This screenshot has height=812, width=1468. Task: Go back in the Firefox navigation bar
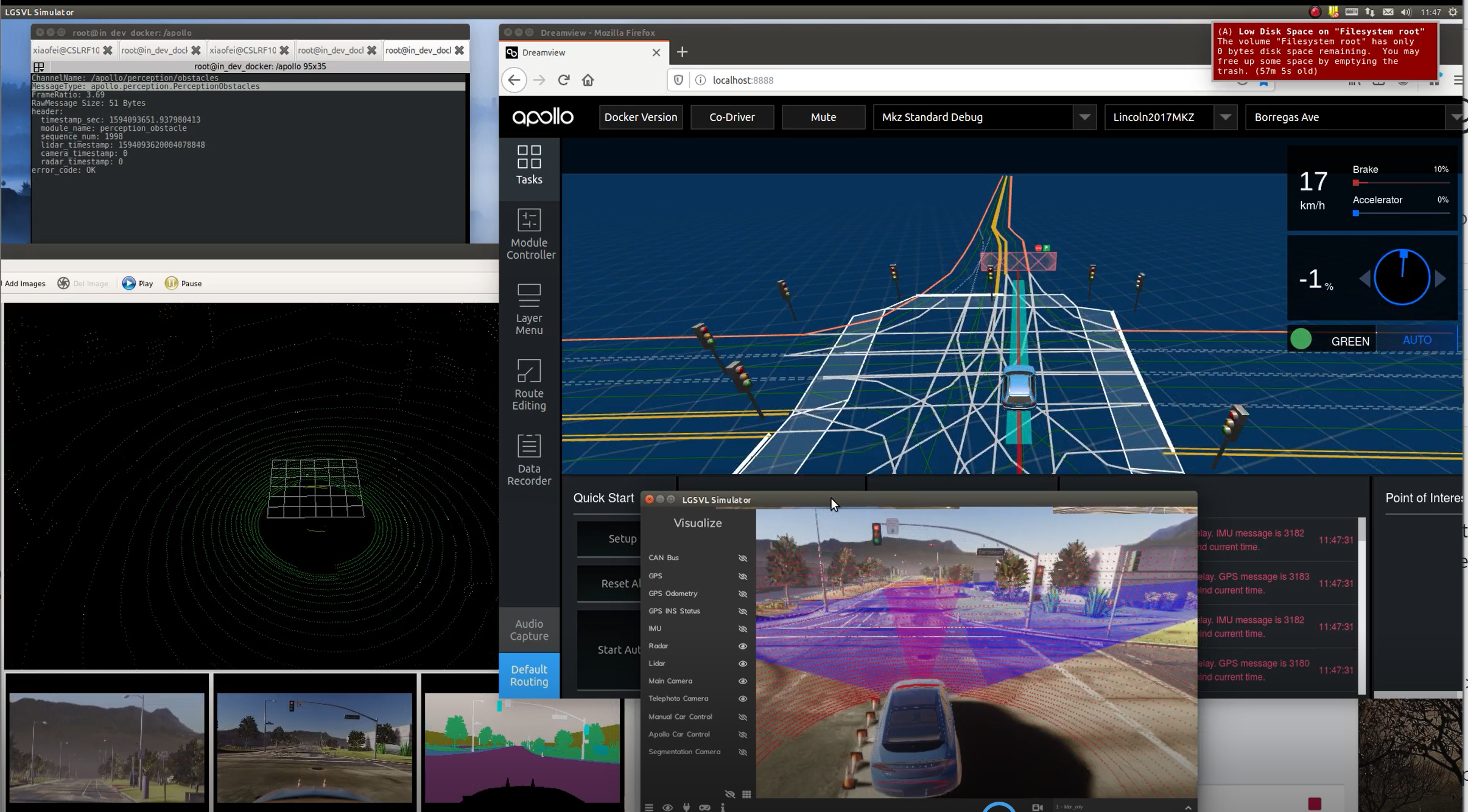(514, 80)
